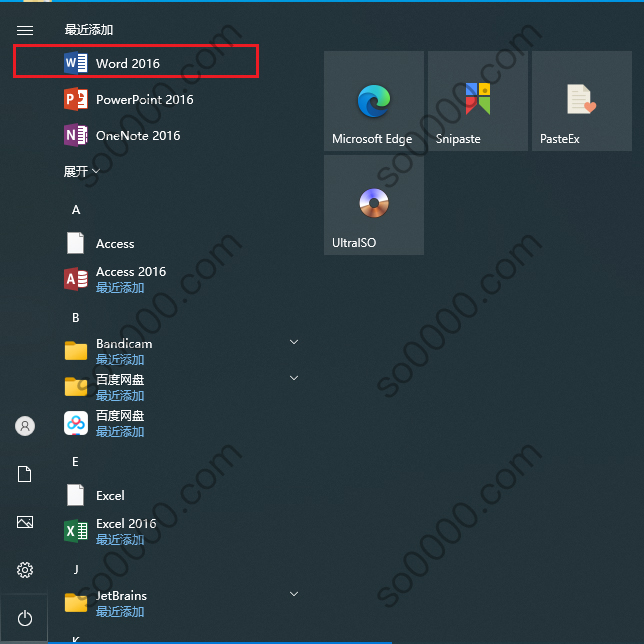Click the letter J group header
This screenshot has width=644, height=644.
76,569
